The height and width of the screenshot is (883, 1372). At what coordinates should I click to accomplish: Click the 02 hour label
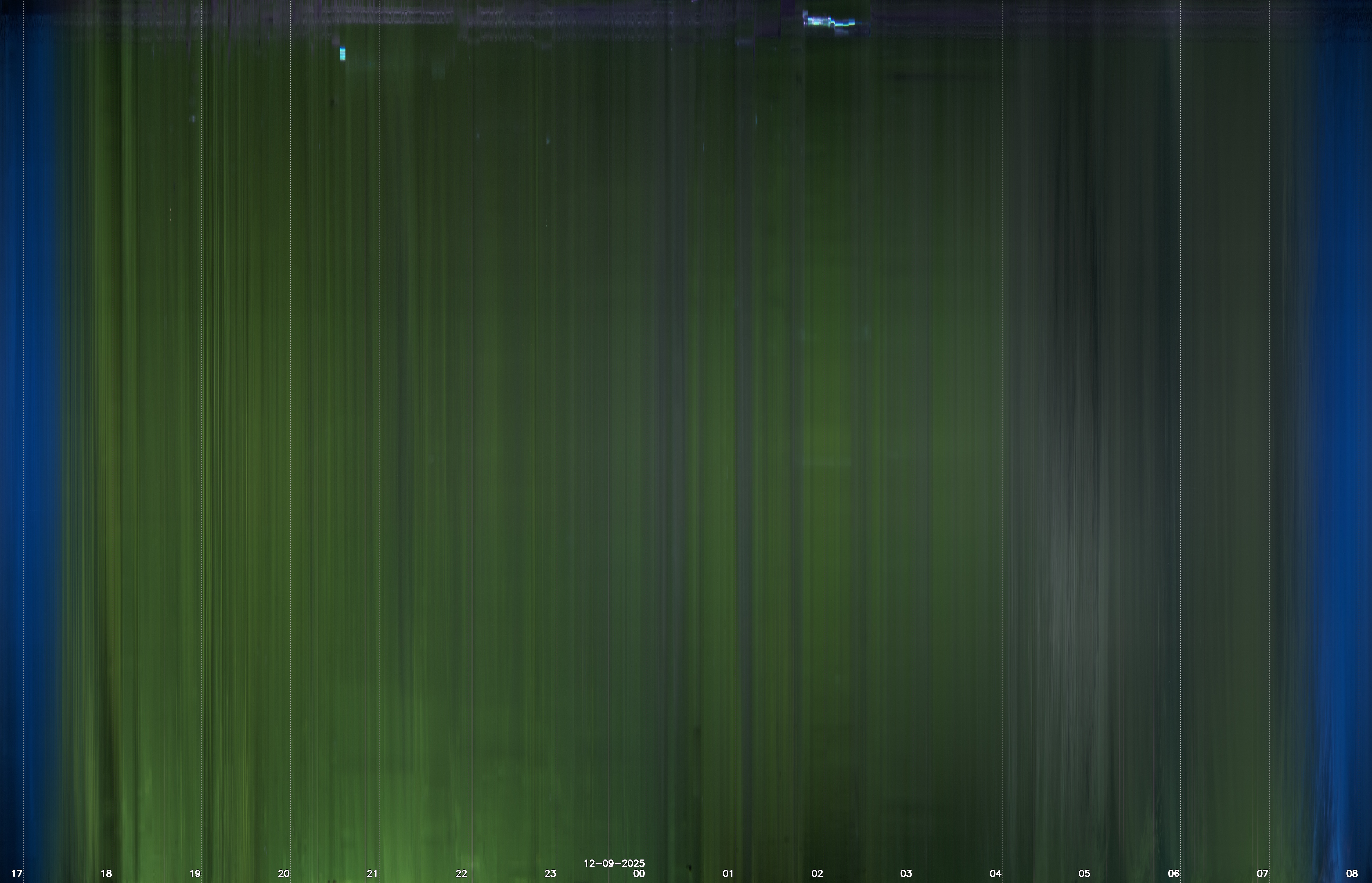point(817,874)
